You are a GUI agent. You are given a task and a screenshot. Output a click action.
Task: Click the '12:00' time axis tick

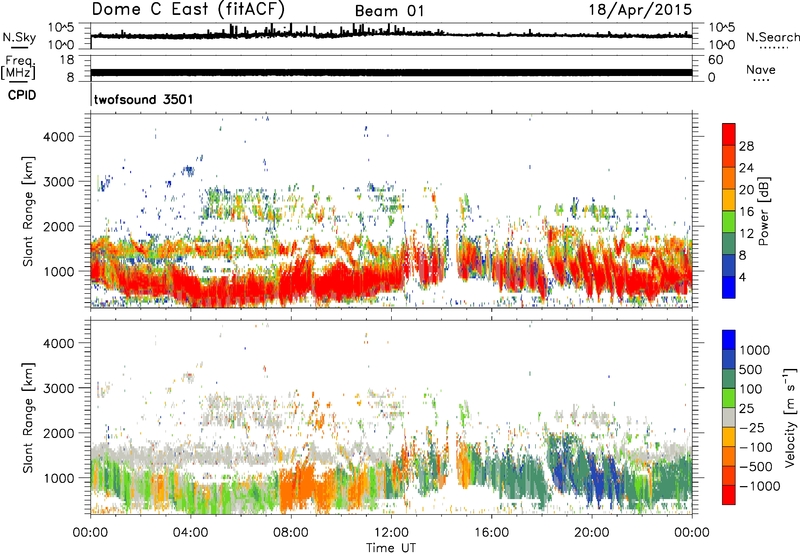pyautogui.click(x=391, y=533)
